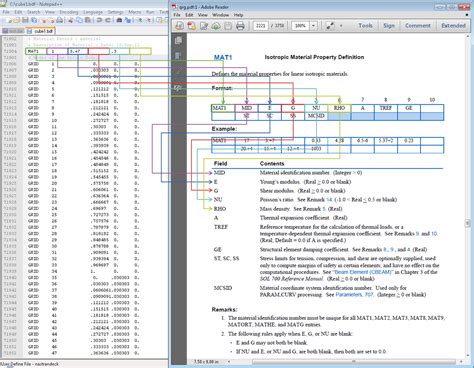Open the Encoding menu in Notepad++
Screen dimensions: 474x368
[x=69, y=12]
